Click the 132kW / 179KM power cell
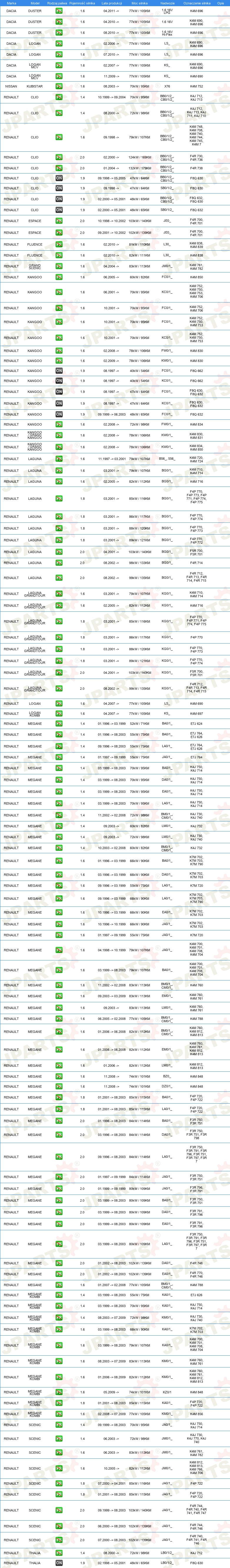The image size is (230, 1568). [x=139, y=168]
